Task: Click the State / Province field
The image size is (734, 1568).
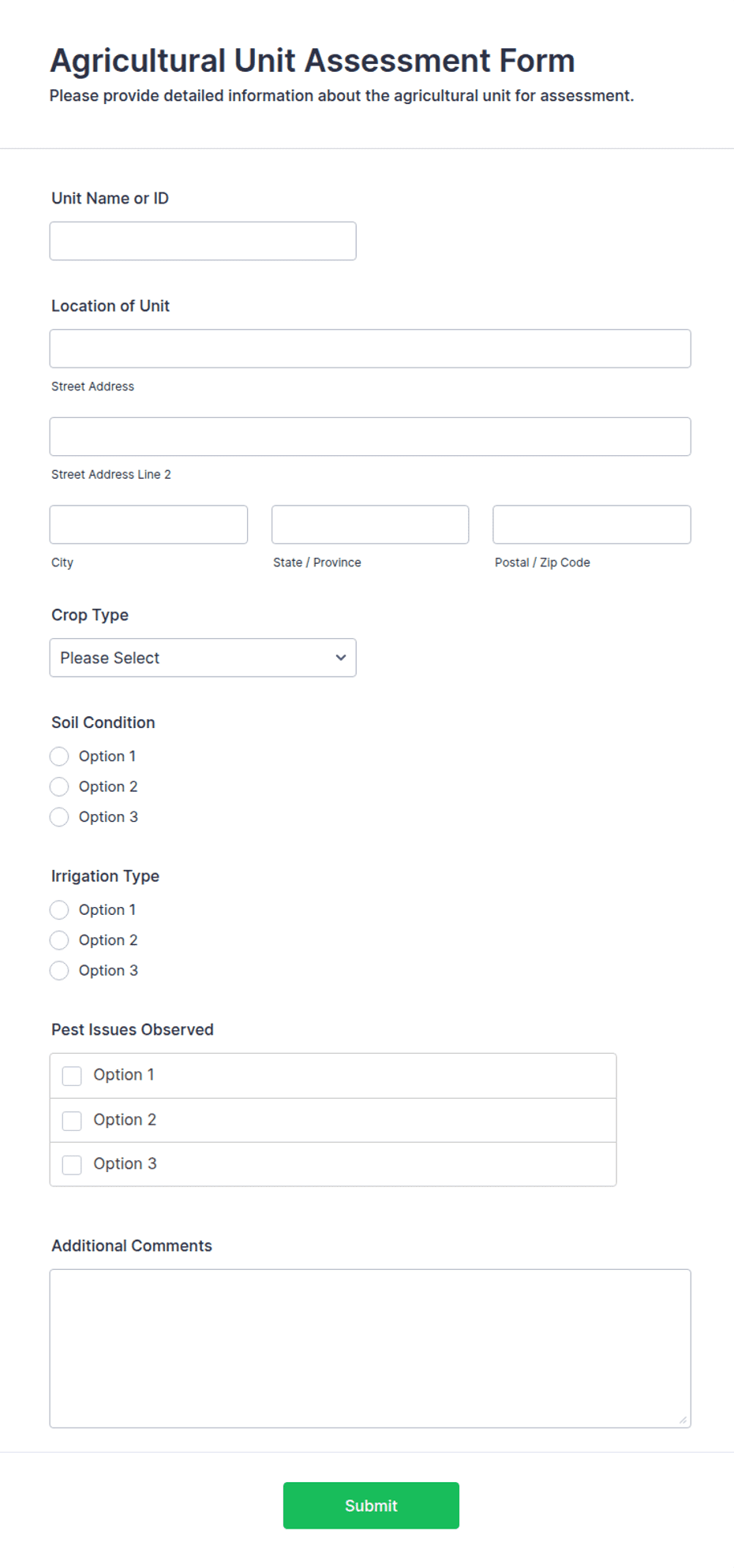Action: (x=370, y=525)
